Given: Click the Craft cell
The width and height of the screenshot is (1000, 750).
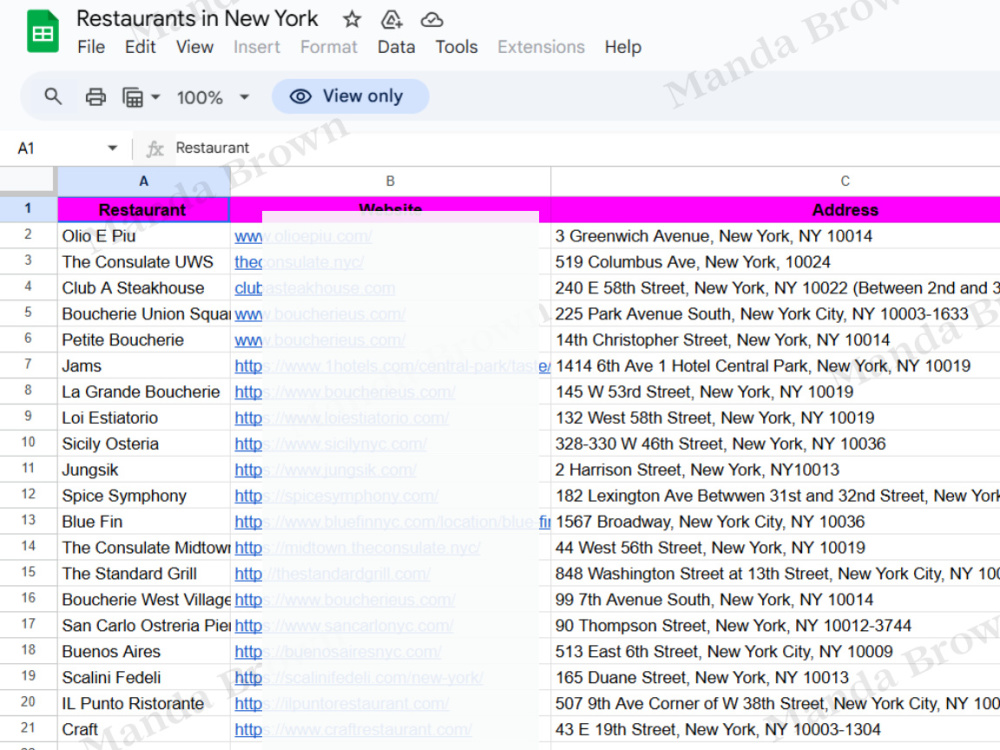Looking at the screenshot, I should click(x=143, y=730).
